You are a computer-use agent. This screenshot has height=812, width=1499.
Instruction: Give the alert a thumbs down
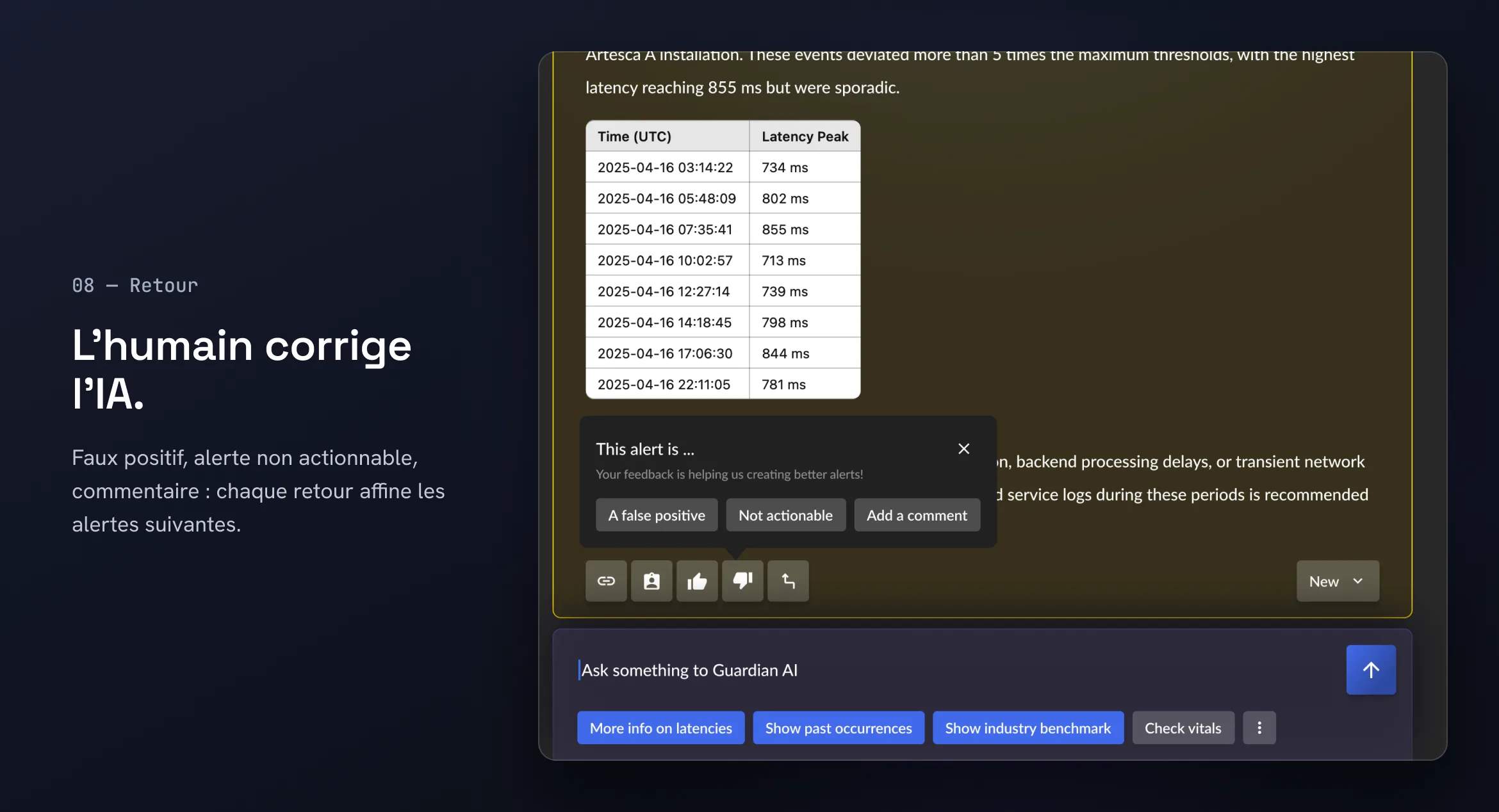click(x=742, y=581)
